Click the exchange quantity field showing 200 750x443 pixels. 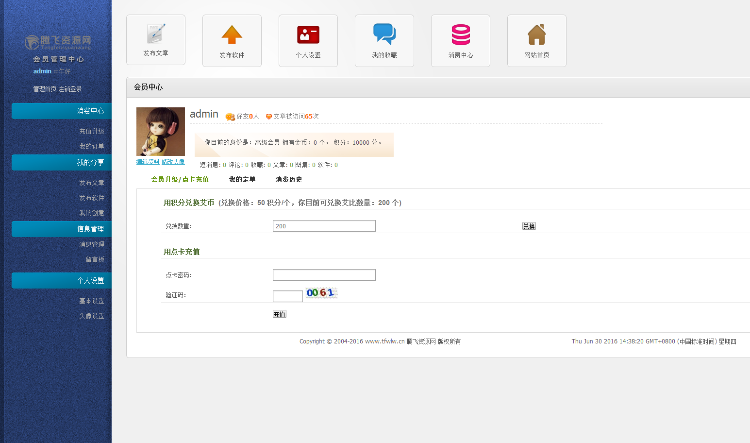[x=324, y=226]
